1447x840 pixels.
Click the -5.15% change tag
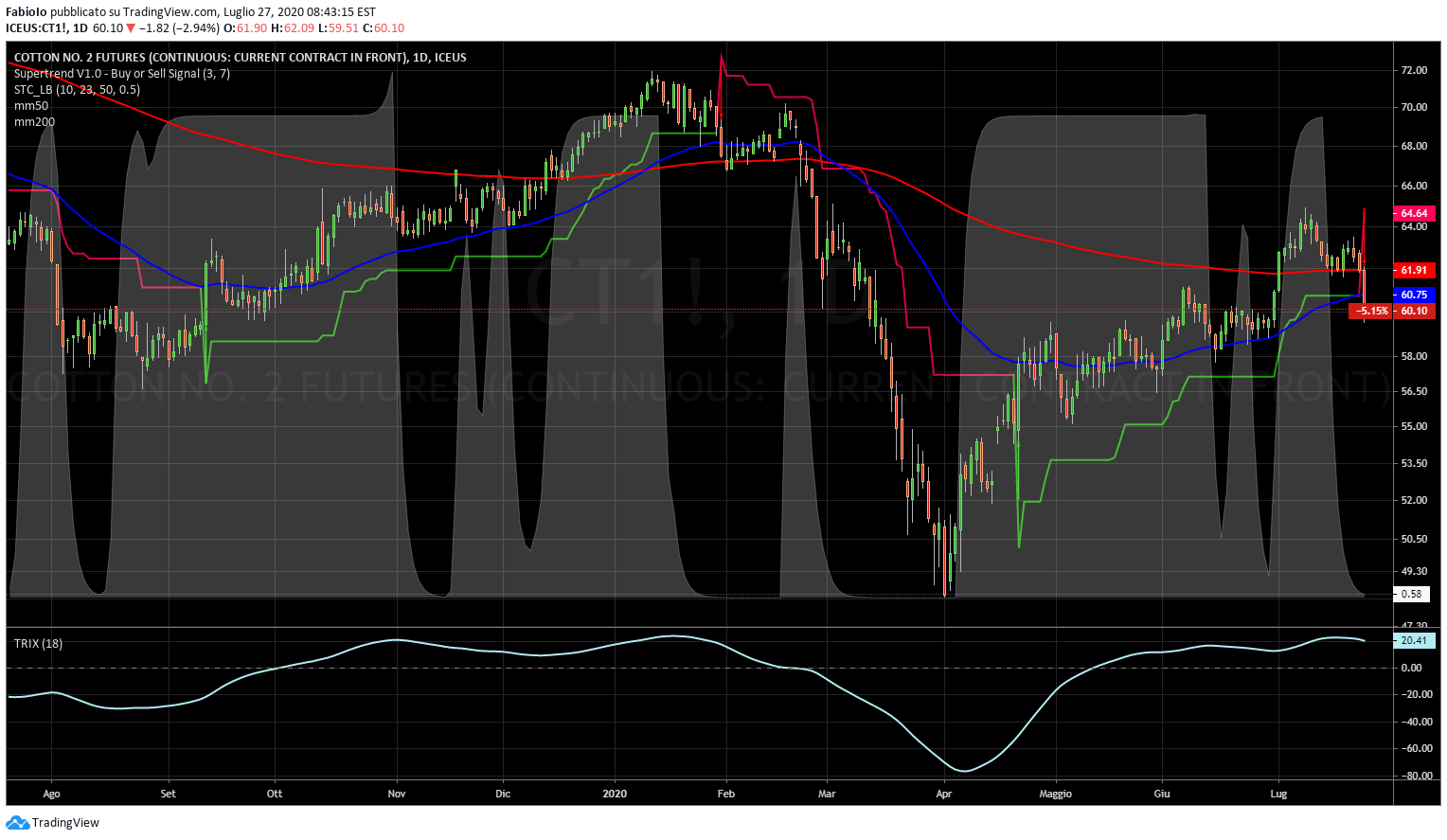pyautogui.click(x=1370, y=311)
